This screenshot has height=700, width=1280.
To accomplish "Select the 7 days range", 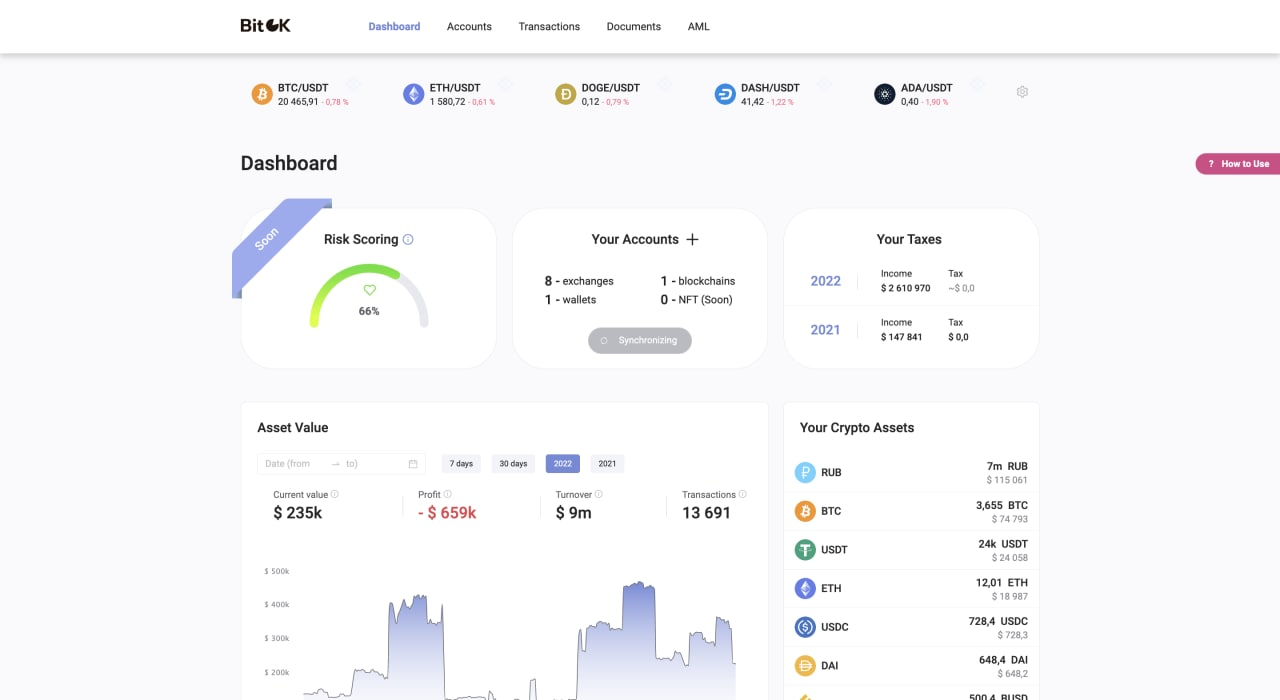I will click(461, 464).
